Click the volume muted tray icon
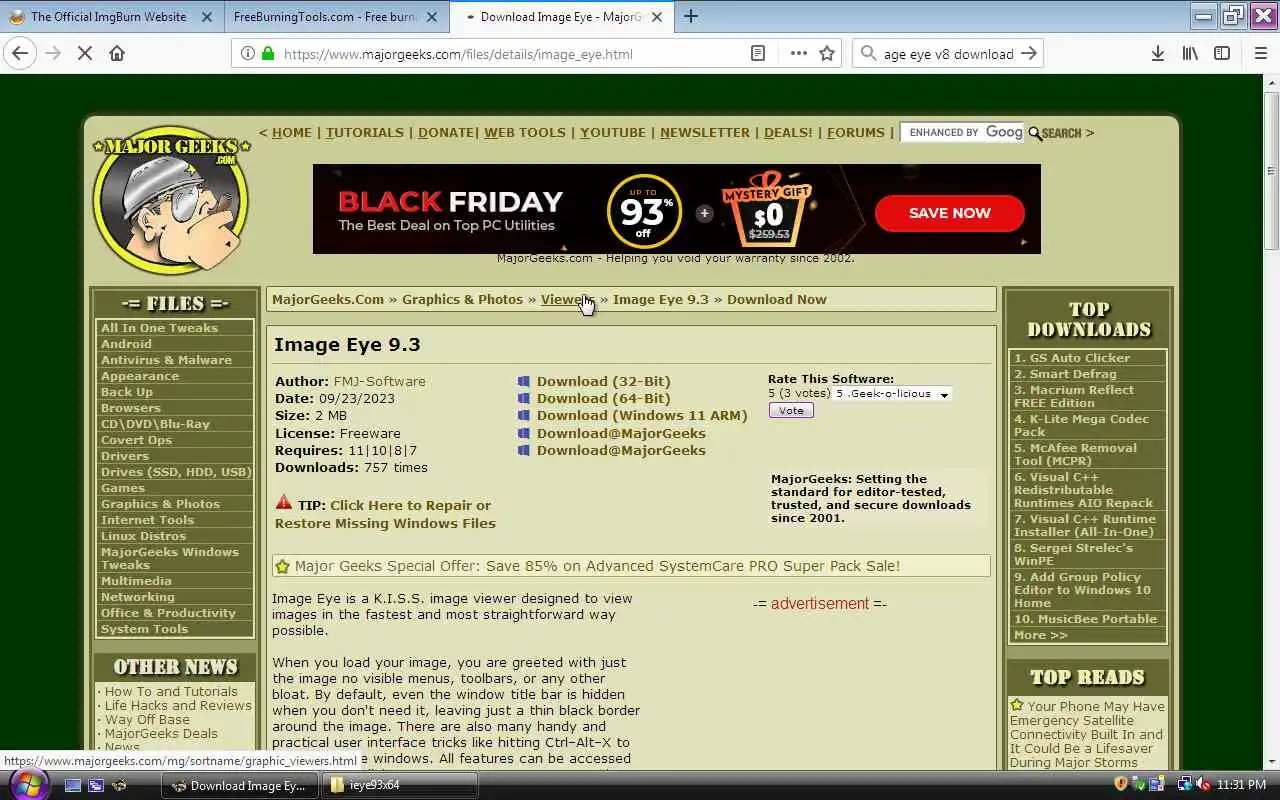This screenshot has width=1280, height=800. [1203, 784]
